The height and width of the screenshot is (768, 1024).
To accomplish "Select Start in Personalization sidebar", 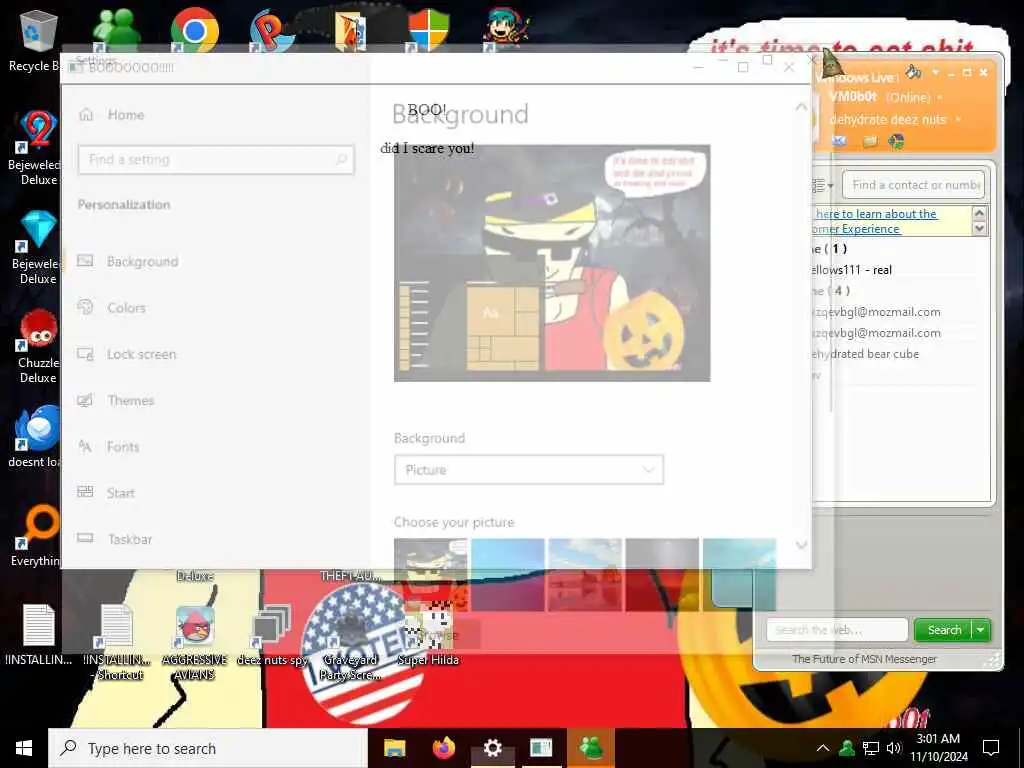I will (x=216, y=493).
